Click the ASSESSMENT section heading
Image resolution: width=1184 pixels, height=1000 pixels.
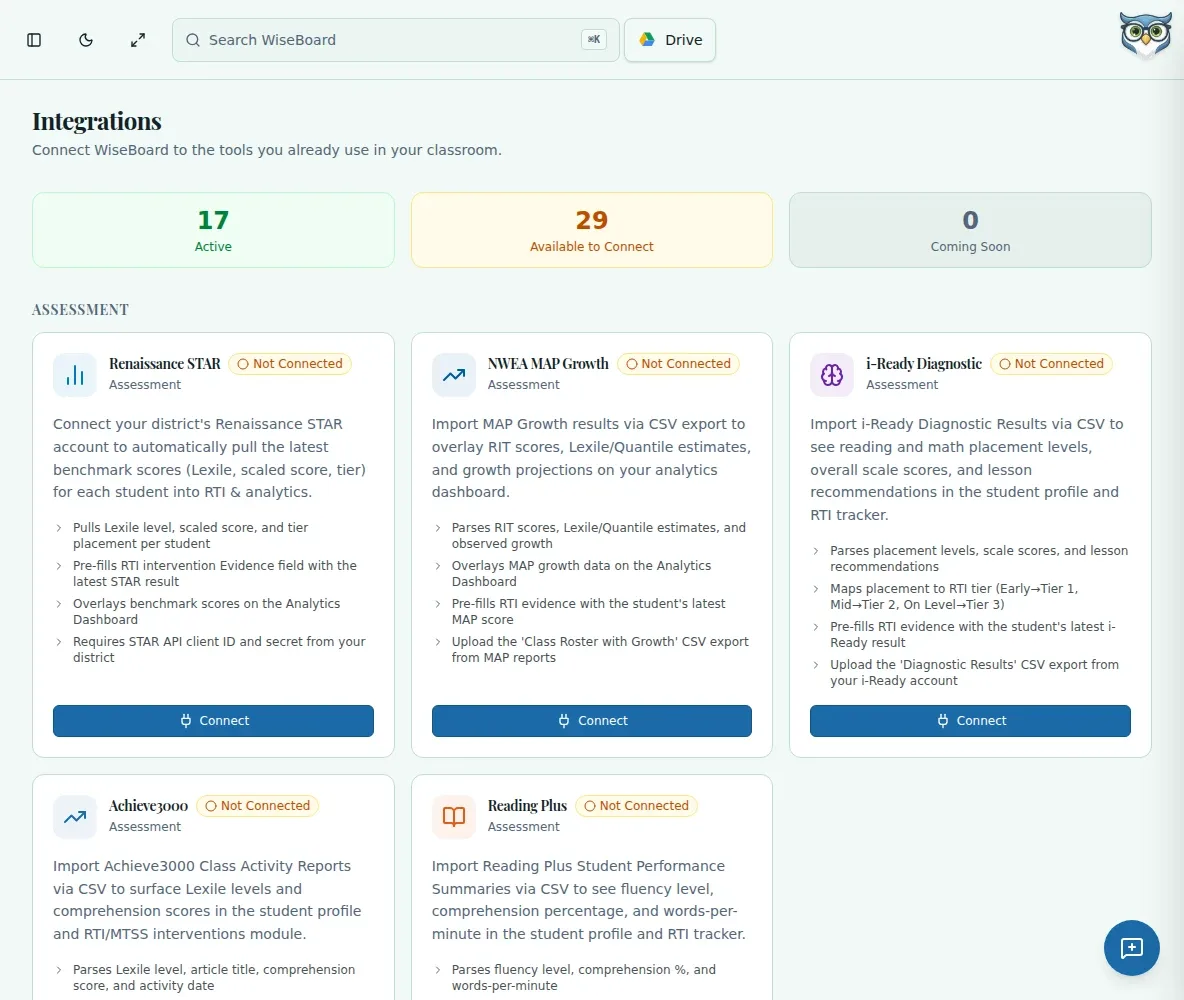click(x=81, y=310)
